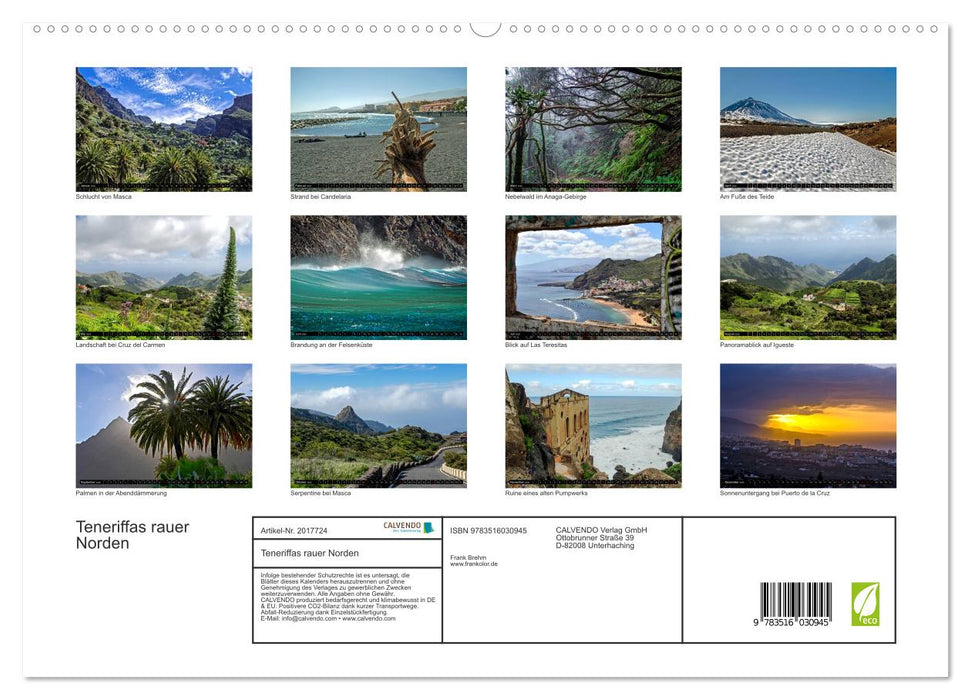Toggle the Masca gorge thumbnail selection

point(163,128)
